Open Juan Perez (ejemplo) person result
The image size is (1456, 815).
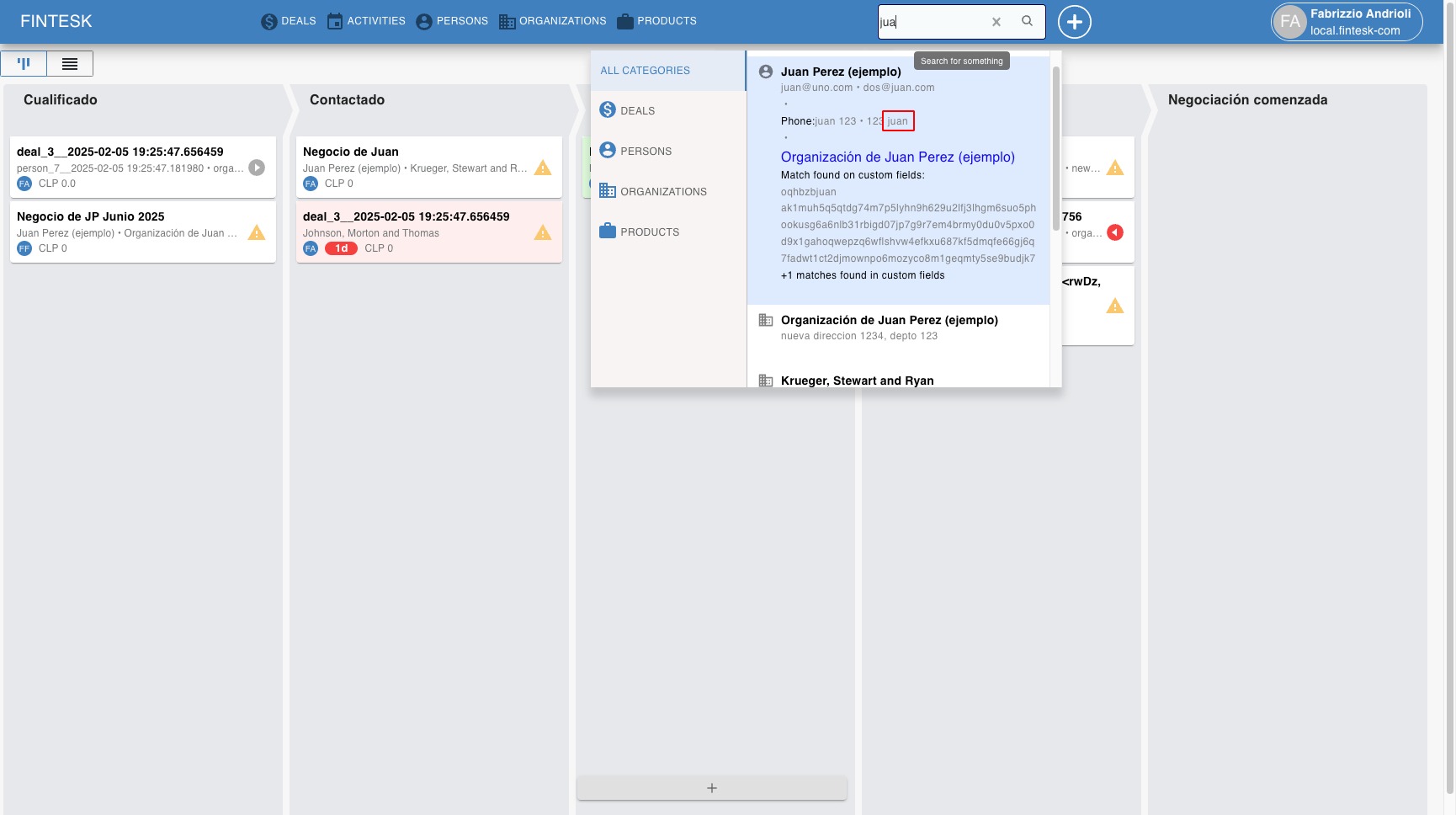841,72
